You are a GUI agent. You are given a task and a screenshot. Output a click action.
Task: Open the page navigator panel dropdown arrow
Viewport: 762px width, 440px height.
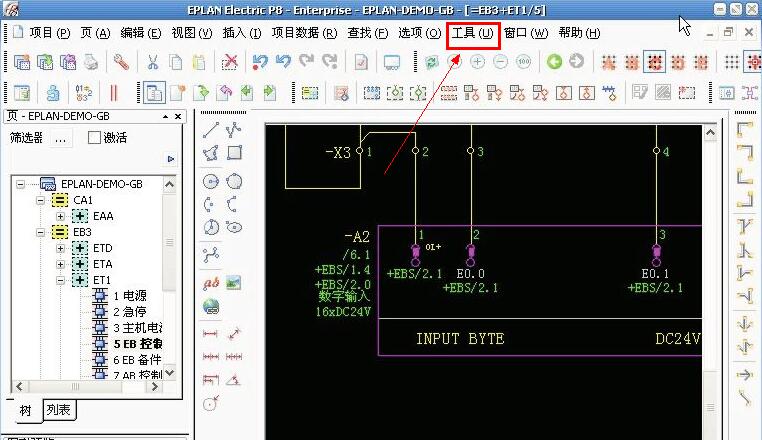tap(165, 117)
